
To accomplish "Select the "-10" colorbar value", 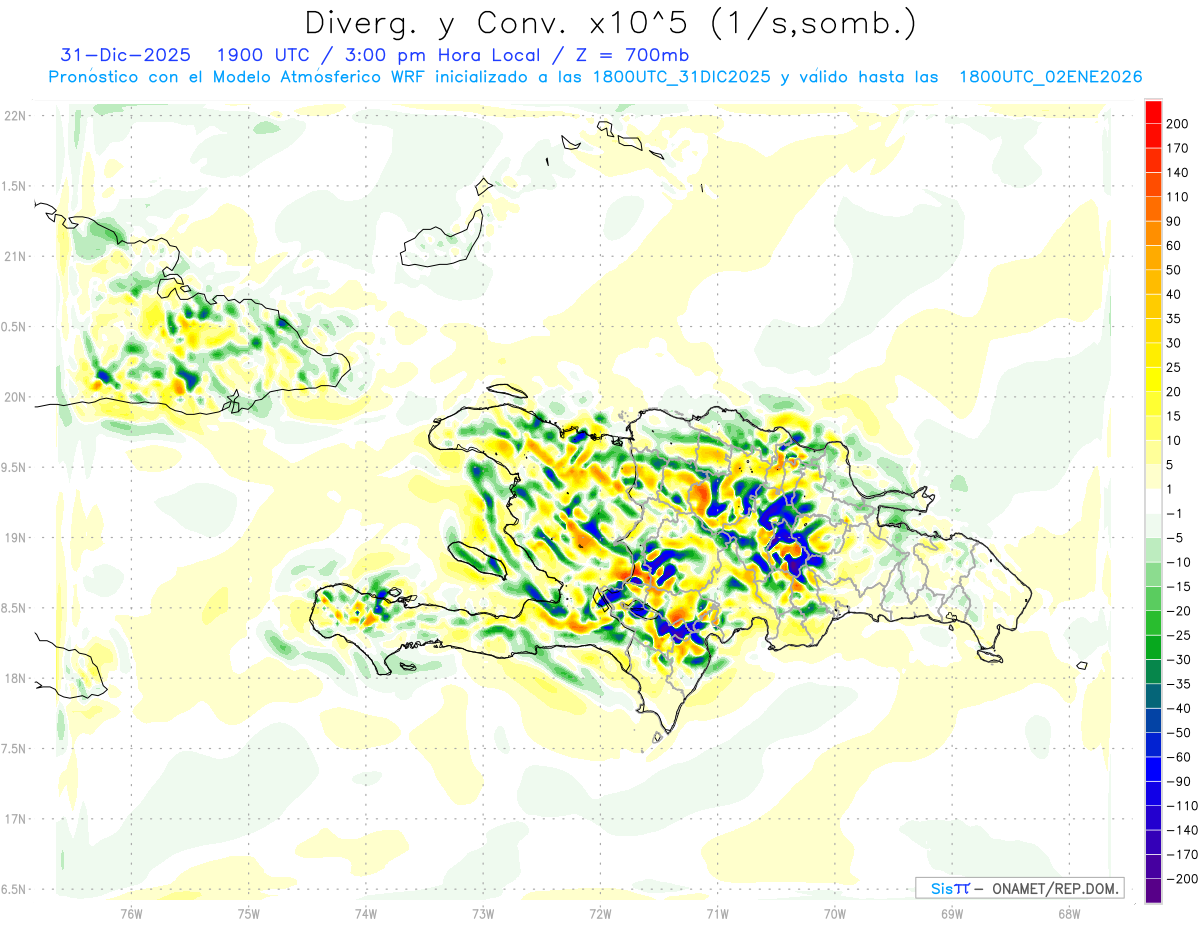I will click(x=1177, y=562).
